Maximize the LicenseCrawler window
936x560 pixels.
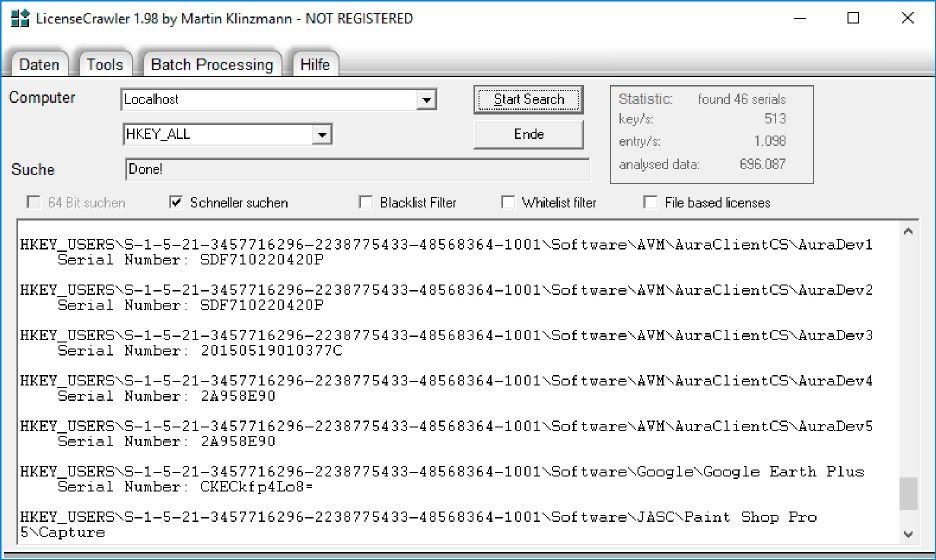pyautogui.click(x=854, y=19)
